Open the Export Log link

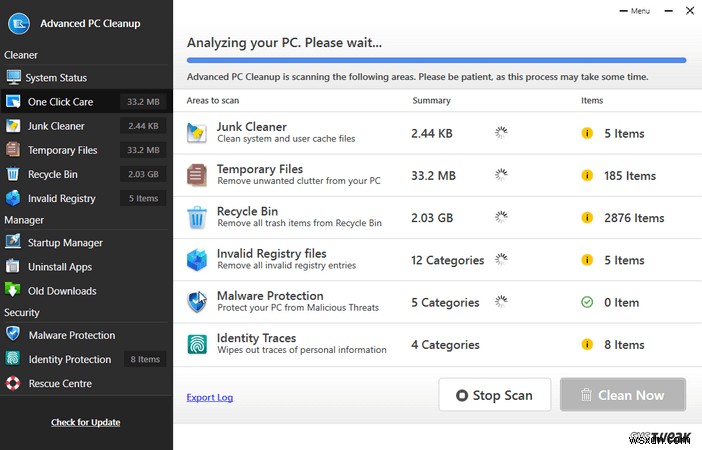[x=210, y=397]
